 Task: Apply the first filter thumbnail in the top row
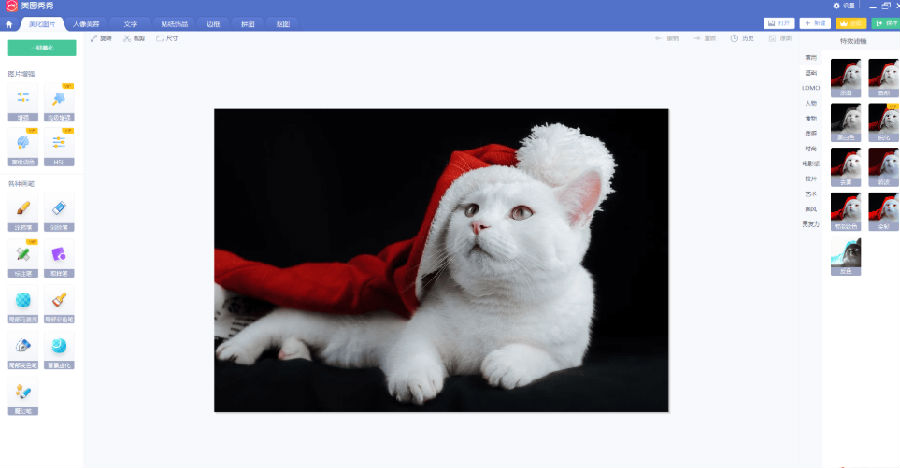pos(846,78)
